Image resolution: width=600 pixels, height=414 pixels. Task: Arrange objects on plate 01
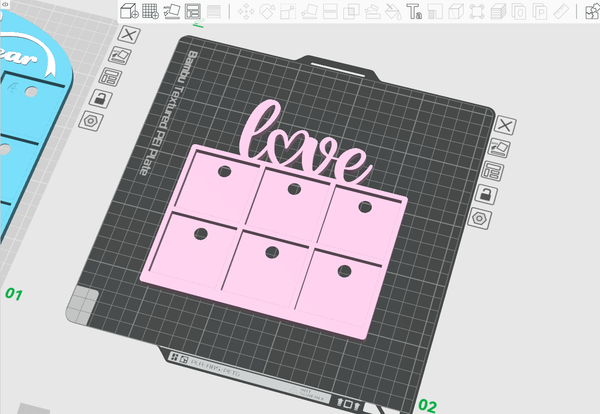click(110, 77)
